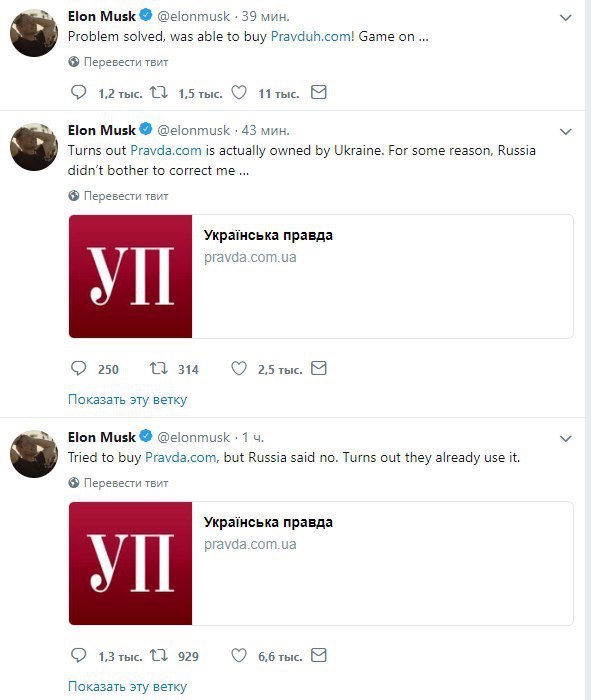This screenshot has height=700, width=591.
Task: Open Pravda.com link in 'Tried to buy' tweet
Action: click(181, 458)
